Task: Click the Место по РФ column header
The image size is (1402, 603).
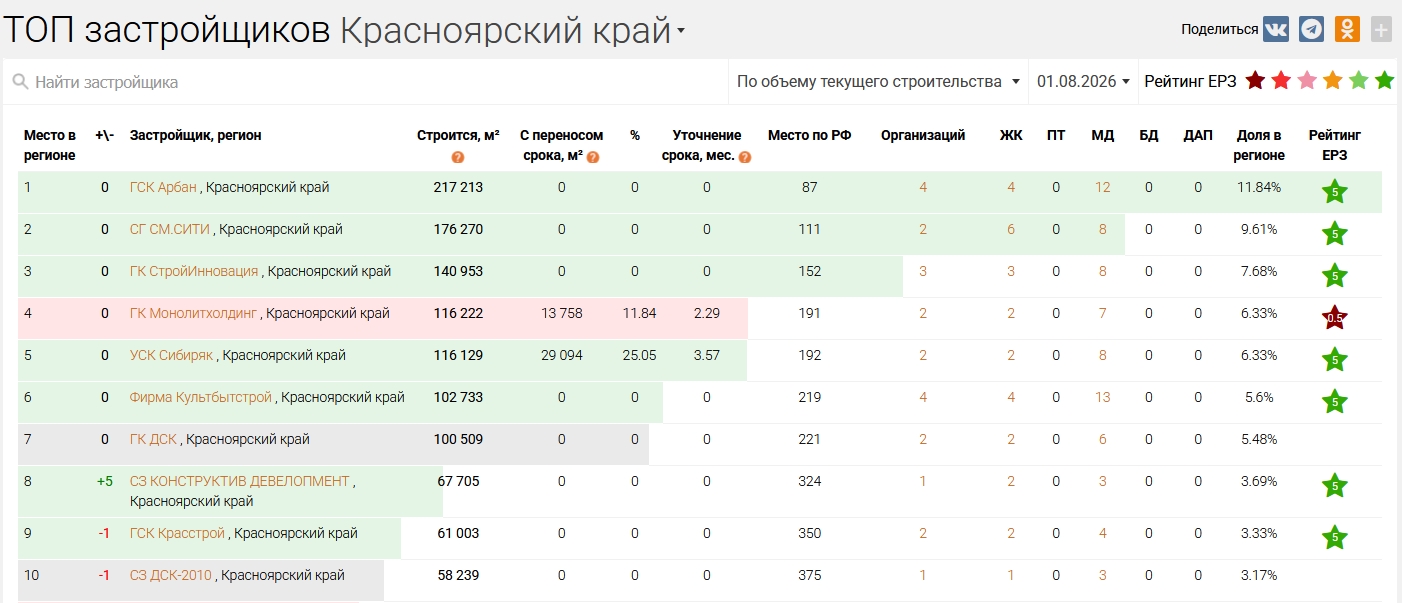Action: tap(809, 135)
